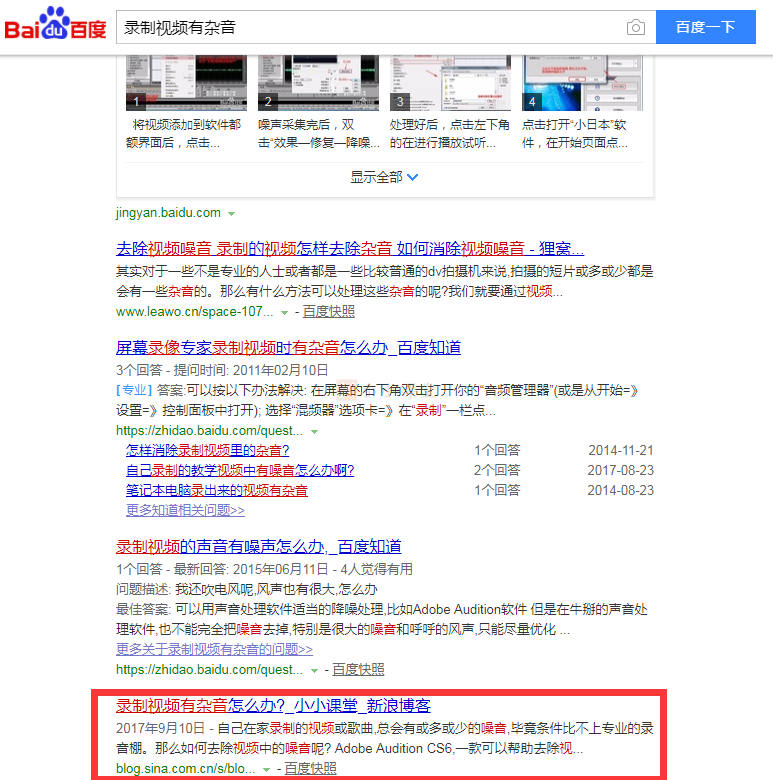Click the jingyan.baidu.com source URL

pos(168,213)
